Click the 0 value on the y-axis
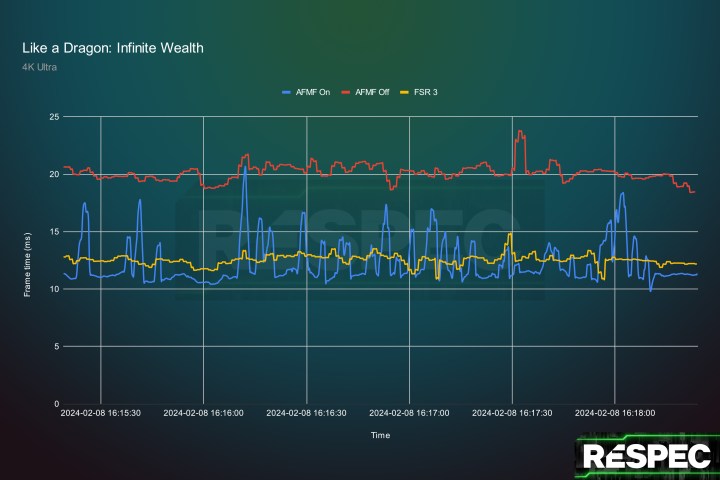The height and width of the screenshot is (480, 720). click(x=57, y=403)
